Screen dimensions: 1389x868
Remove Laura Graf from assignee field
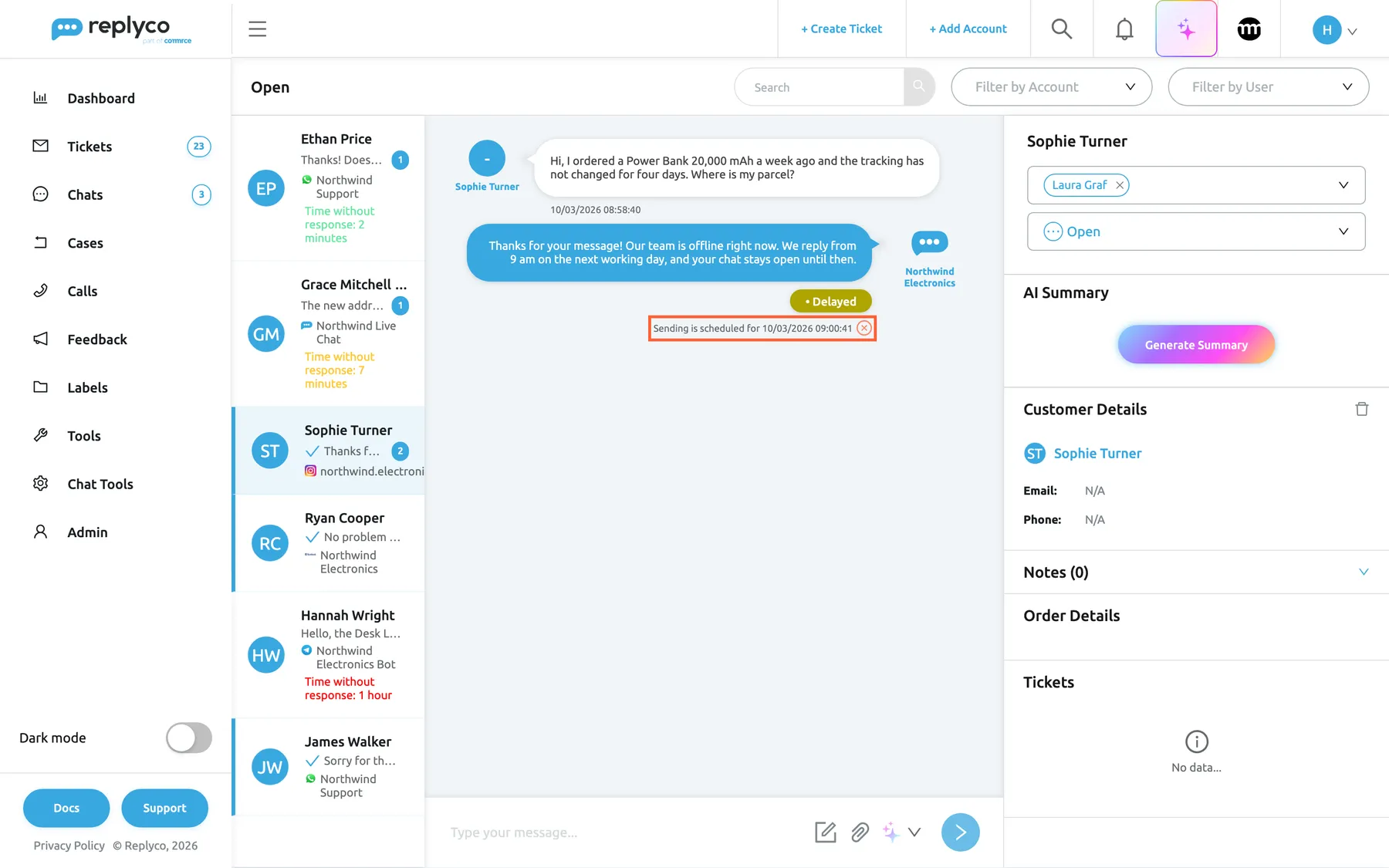click(1119, 185)
